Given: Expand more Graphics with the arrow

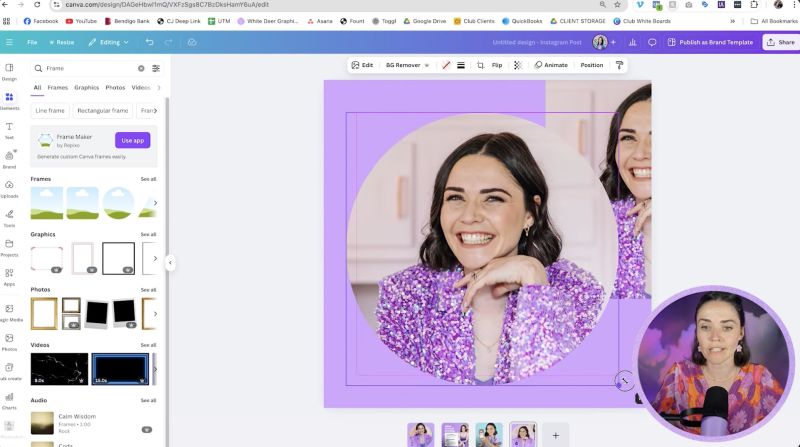Looking at the screenshot, I should tap(155, 258).
